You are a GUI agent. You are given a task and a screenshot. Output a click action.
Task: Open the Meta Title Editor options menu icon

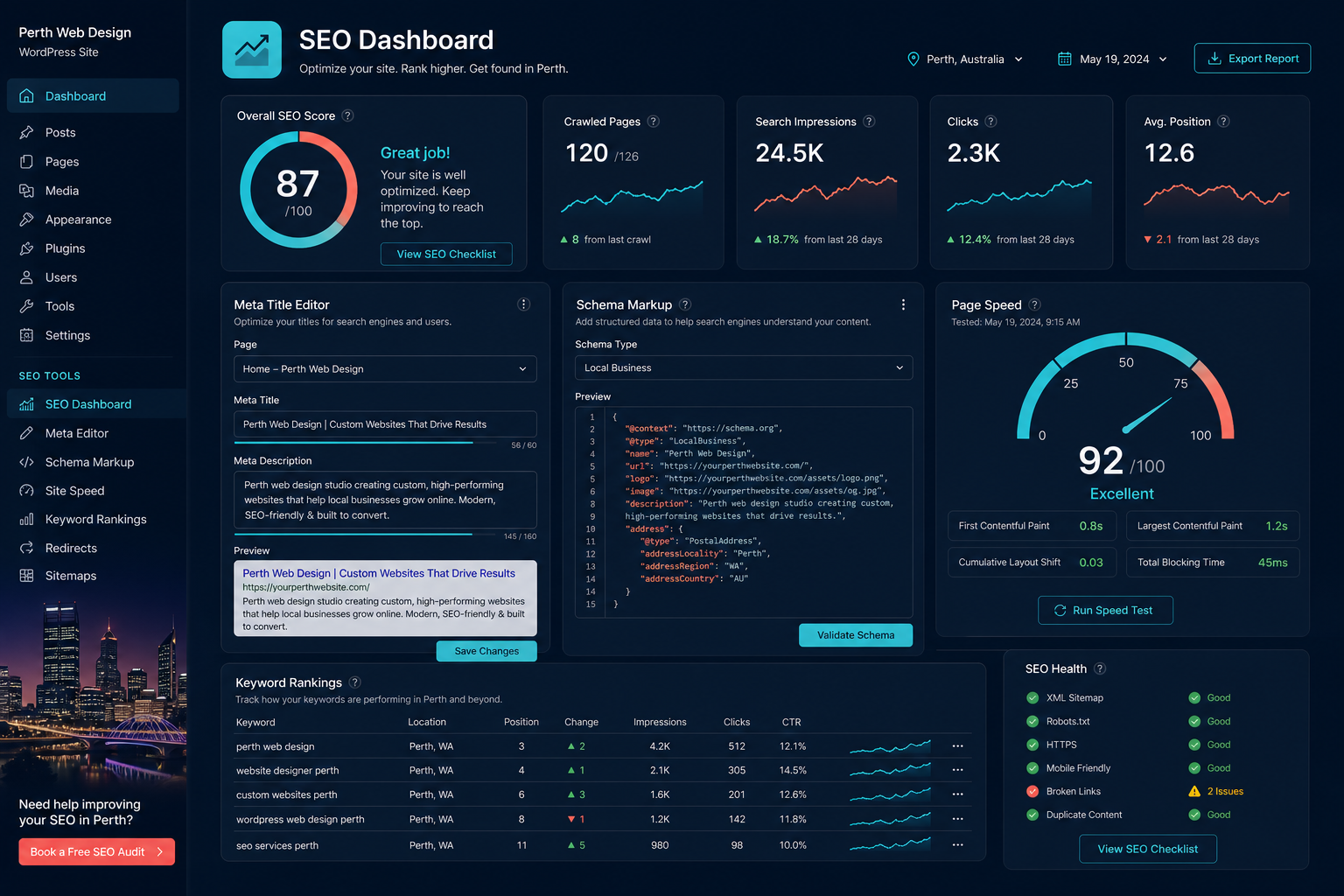click(x=524, y=304)
